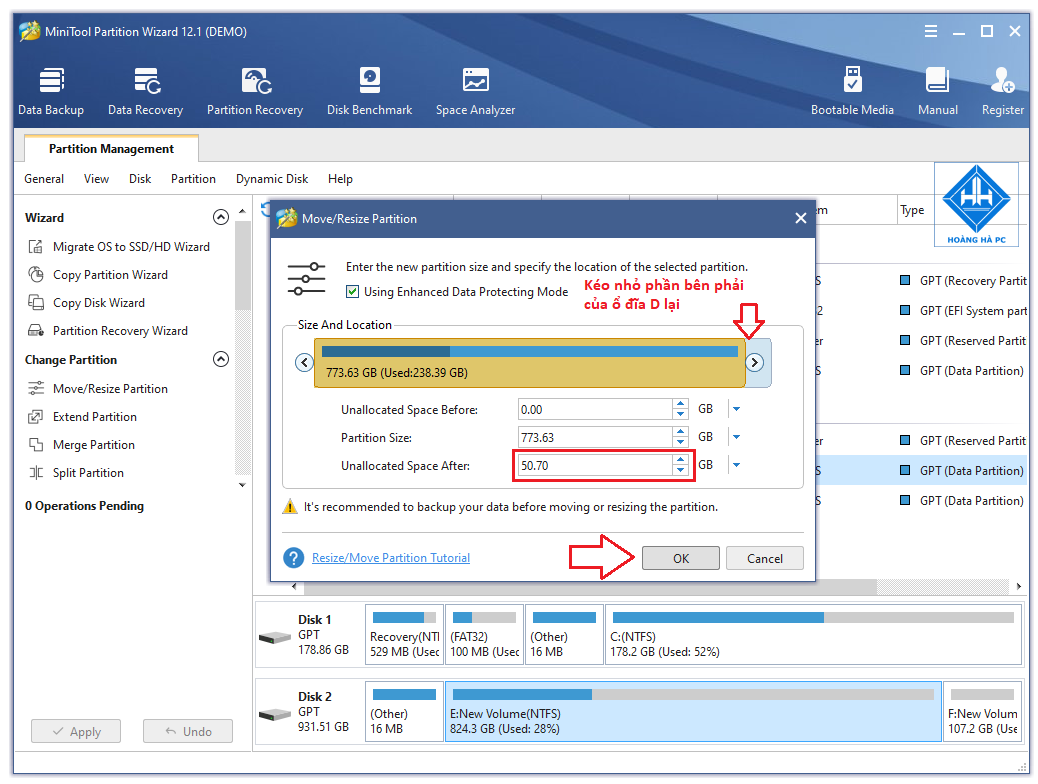Click OK to confirm the resize
Image resolution: width=1038 pixels, height=784 pixels.
point(680,558)
